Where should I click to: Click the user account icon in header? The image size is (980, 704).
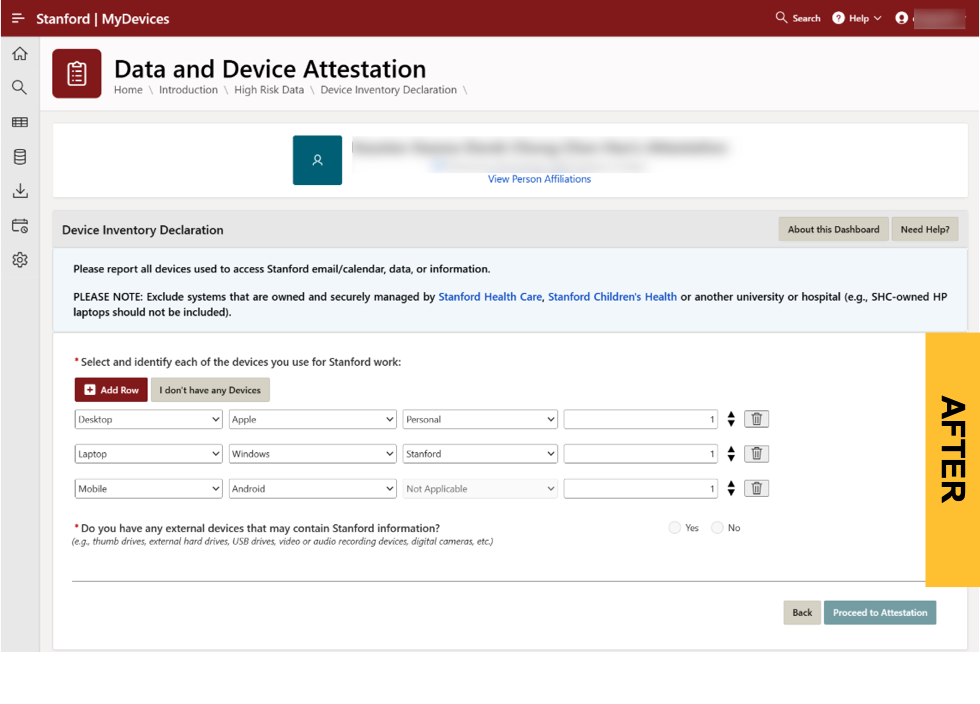[x=901, y=18]
